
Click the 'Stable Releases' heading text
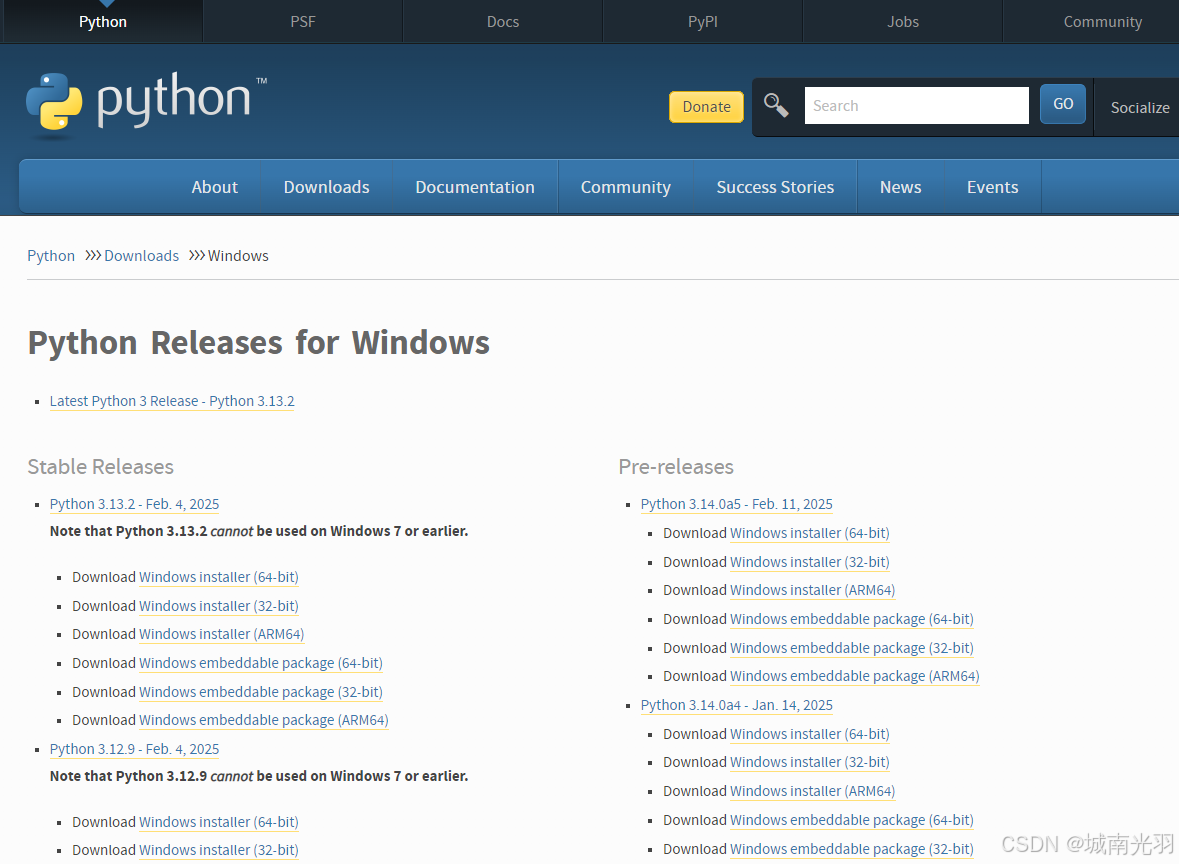(x=101, y=467)
